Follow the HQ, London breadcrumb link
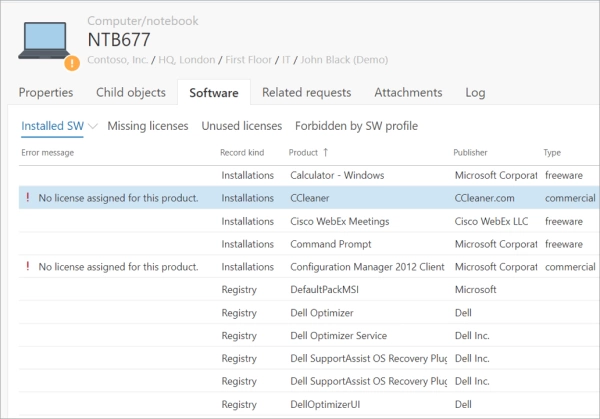Image resolution: width=600 pixels, height=419 pixels. coord(187,60)
